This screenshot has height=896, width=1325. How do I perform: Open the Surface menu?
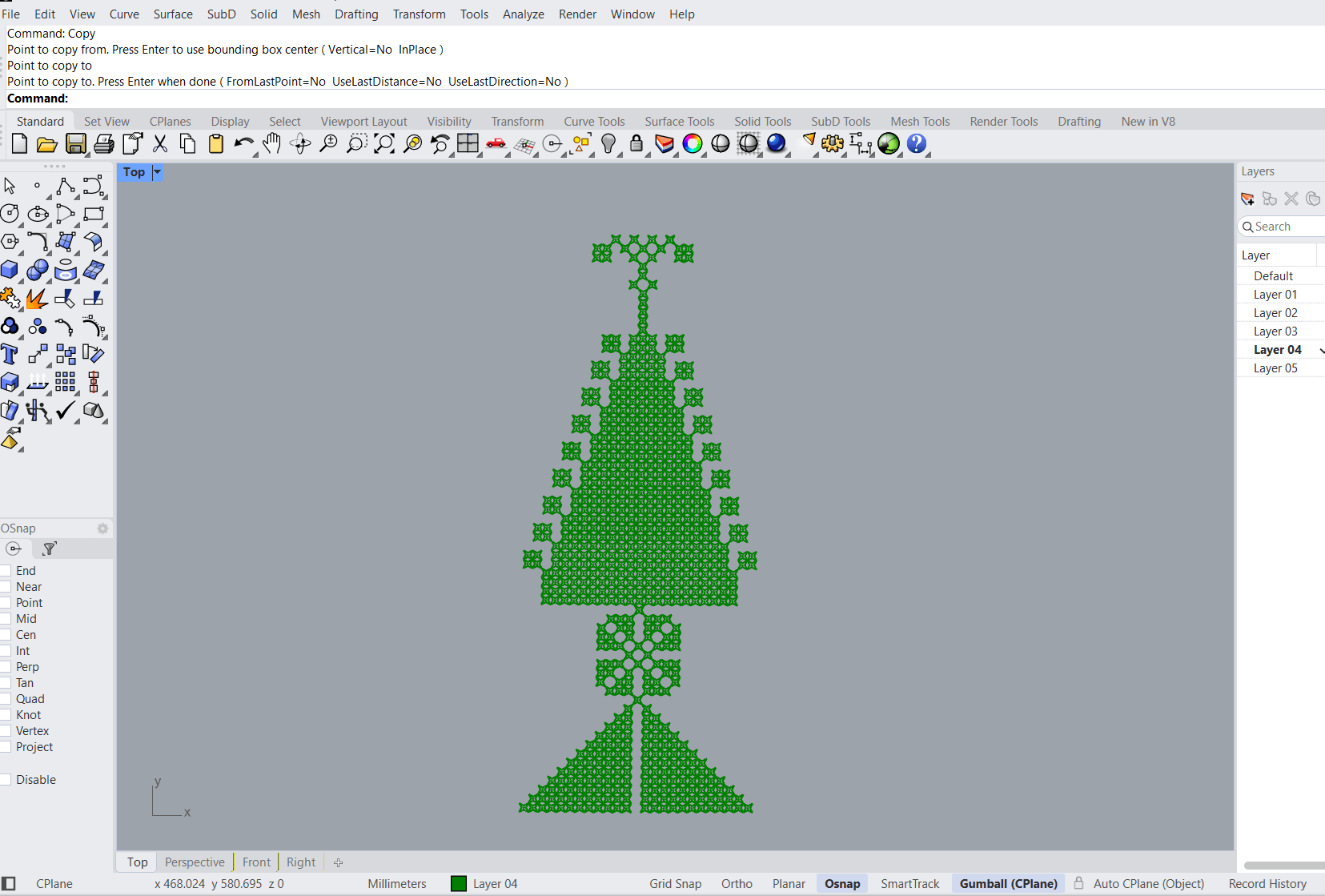(x=173, y=14)
